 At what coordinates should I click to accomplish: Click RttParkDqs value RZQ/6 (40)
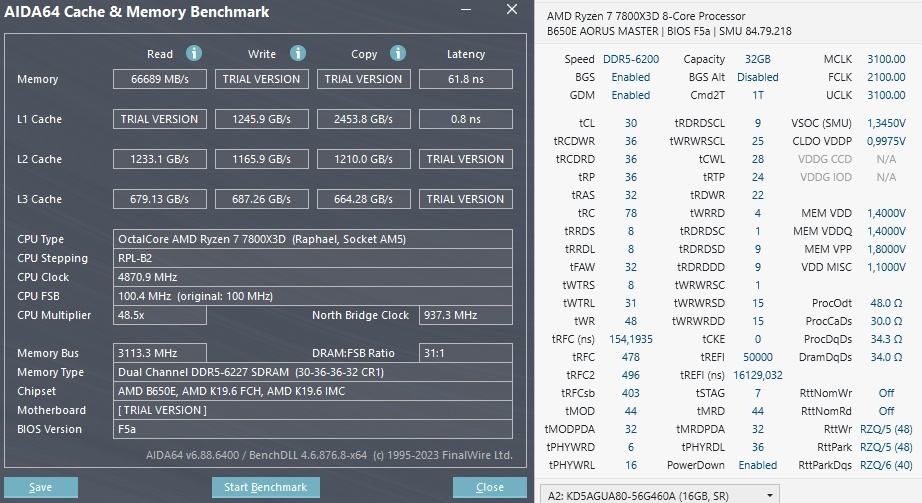coord(886,465)
